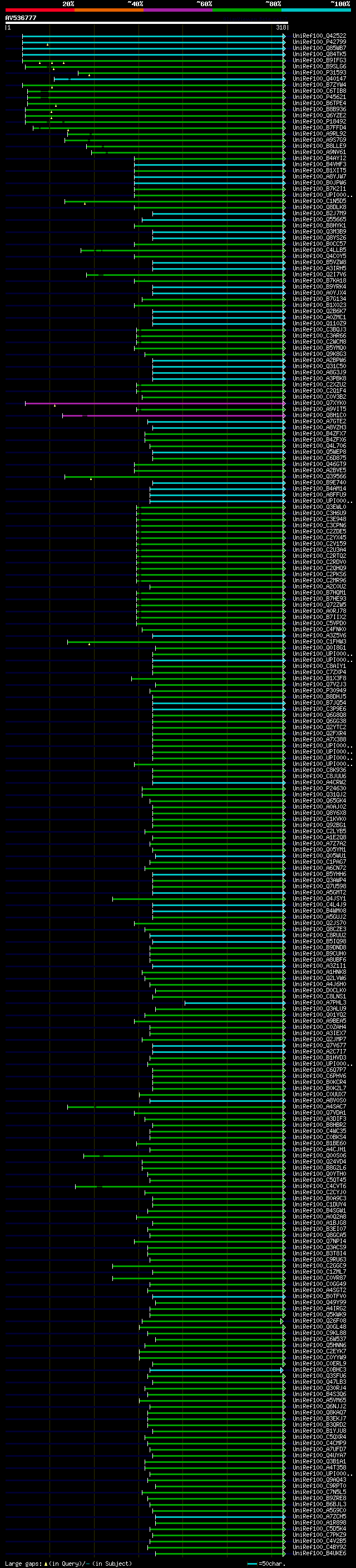Select the UniRef100_B8LLE9 label
356x1568 pixels.
[319, 146]
